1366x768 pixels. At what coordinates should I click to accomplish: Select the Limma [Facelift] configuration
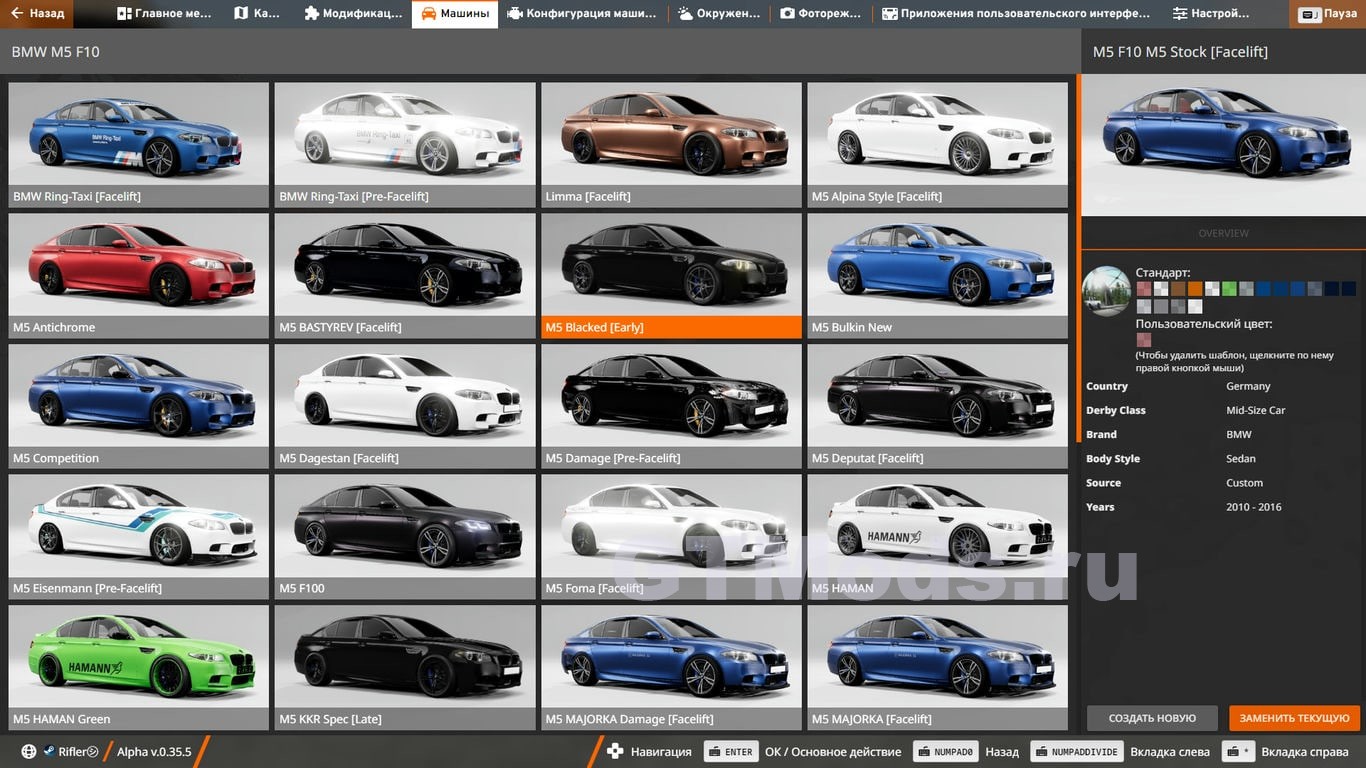tap(671, 145)
